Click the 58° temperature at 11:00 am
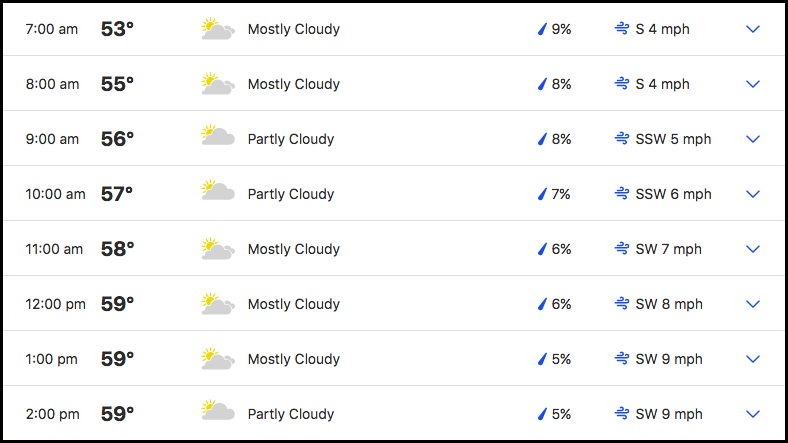The image size is (788, 443). [117, 249]
